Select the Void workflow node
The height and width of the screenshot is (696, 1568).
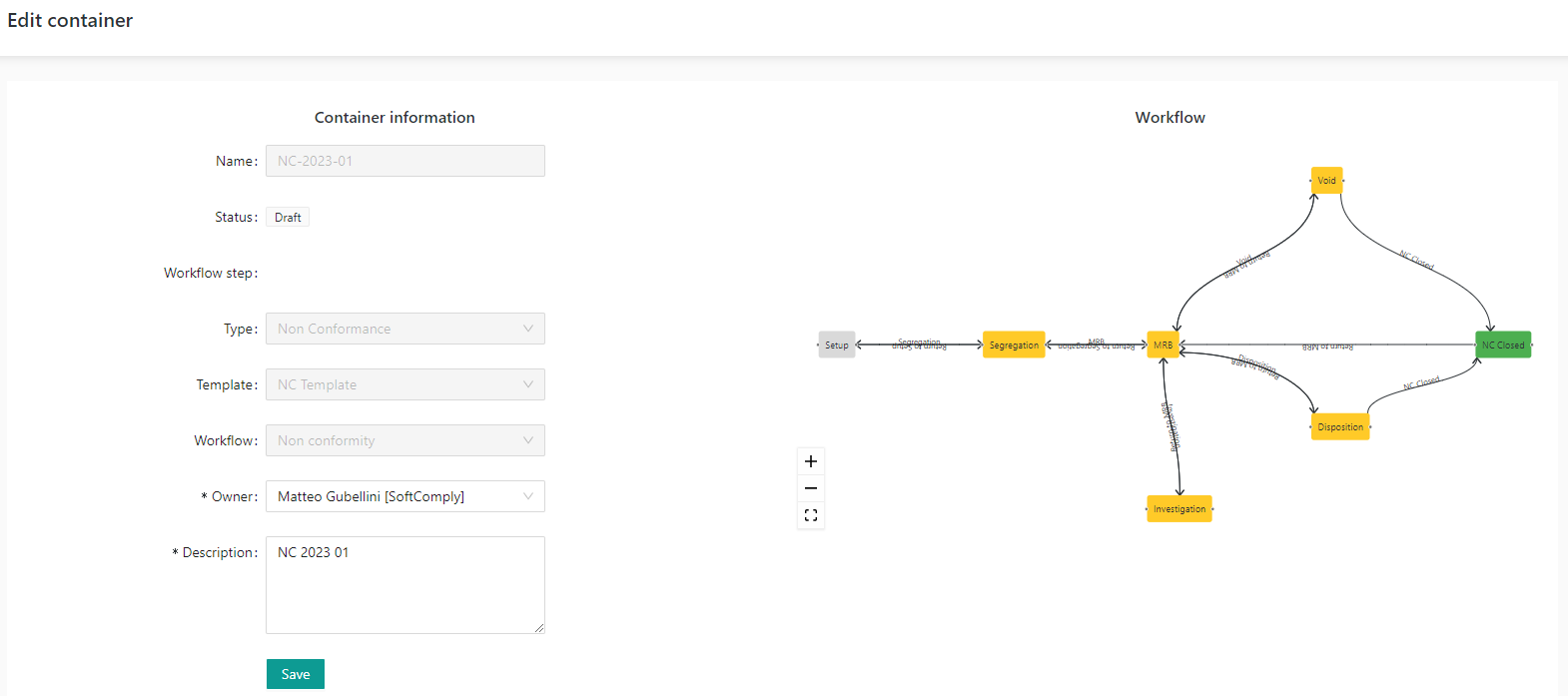(1326, 181)
